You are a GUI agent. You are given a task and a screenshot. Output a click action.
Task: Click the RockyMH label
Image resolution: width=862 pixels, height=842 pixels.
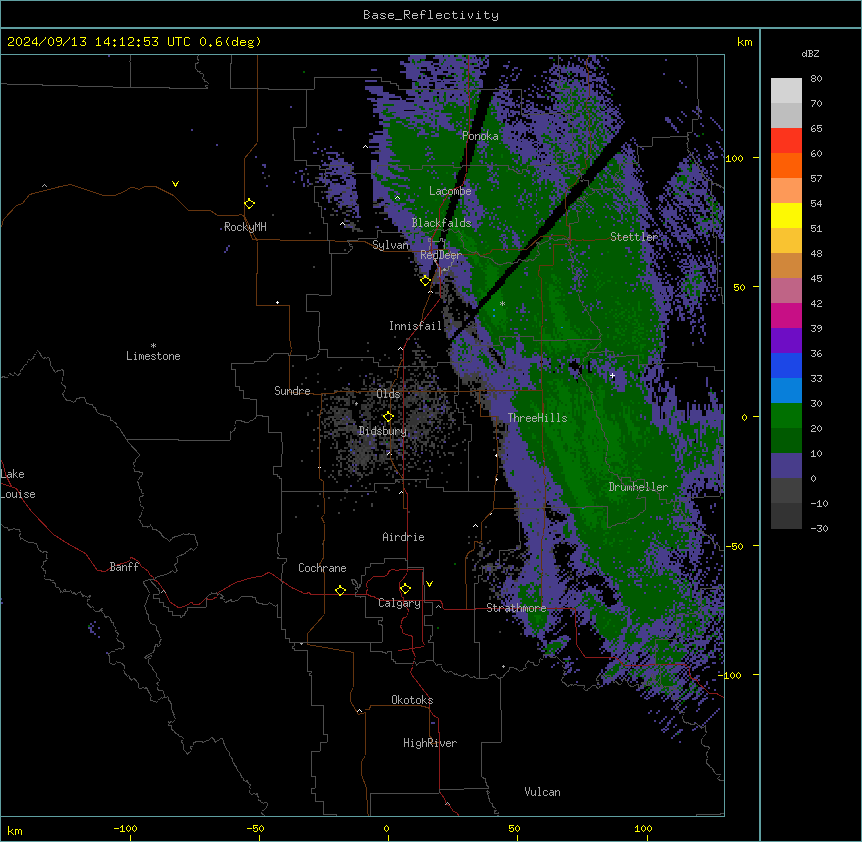pos(245,227)
